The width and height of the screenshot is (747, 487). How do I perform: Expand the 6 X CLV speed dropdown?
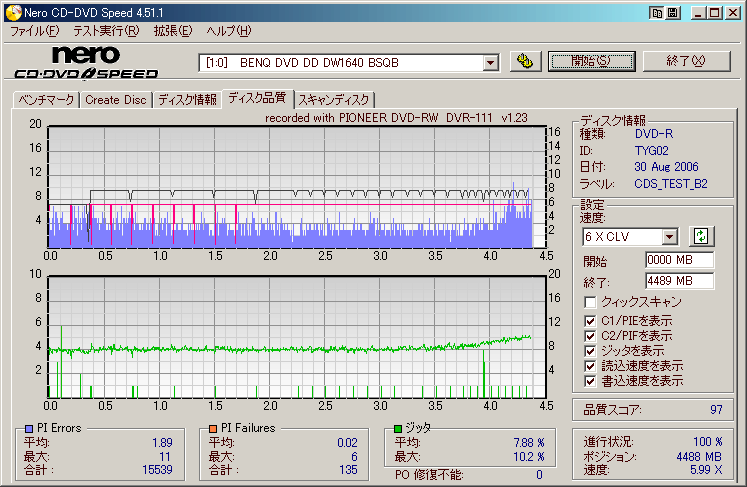pos(669,236)
